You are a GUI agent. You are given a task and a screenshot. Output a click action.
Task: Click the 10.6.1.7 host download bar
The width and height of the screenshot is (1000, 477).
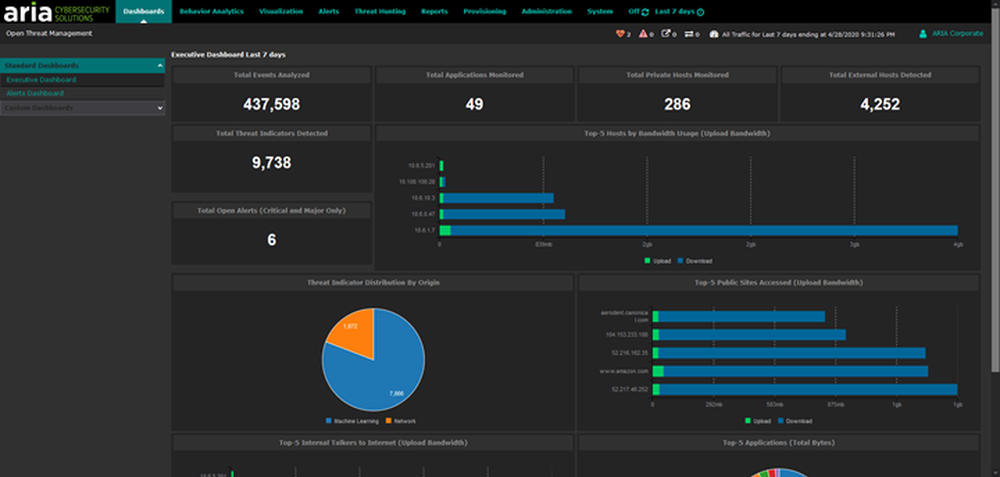704,231
